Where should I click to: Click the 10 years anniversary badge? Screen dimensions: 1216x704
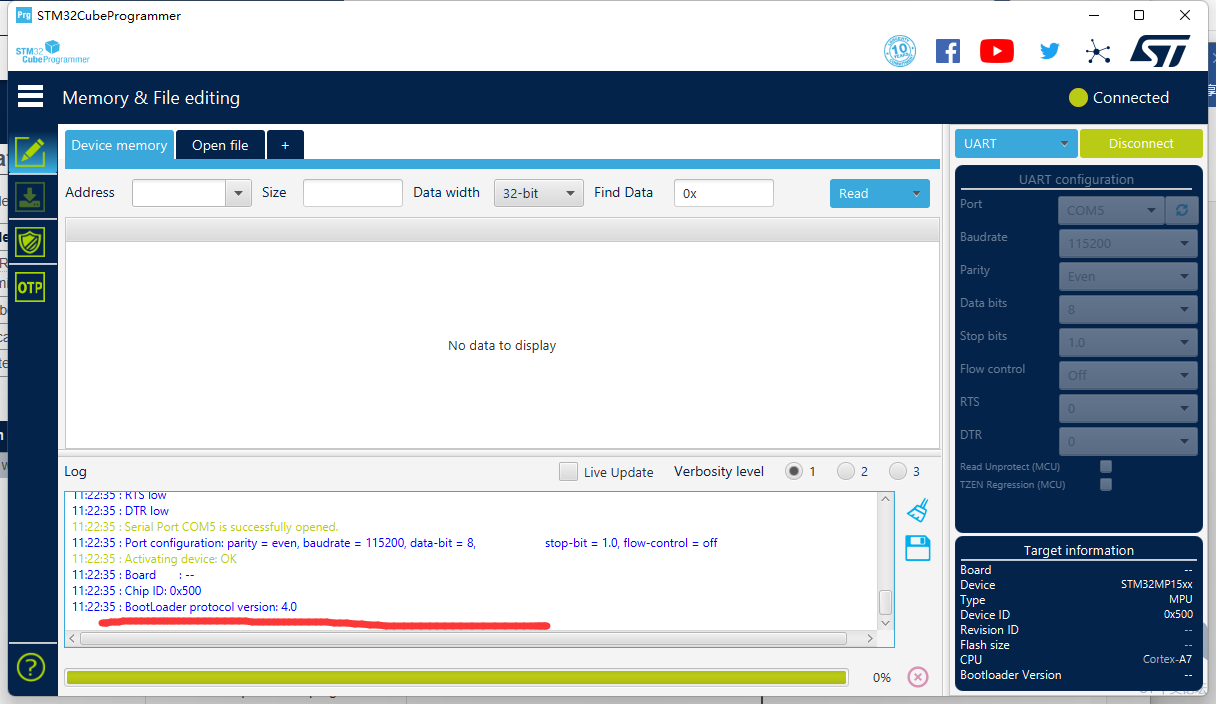(x=900, y=51)
